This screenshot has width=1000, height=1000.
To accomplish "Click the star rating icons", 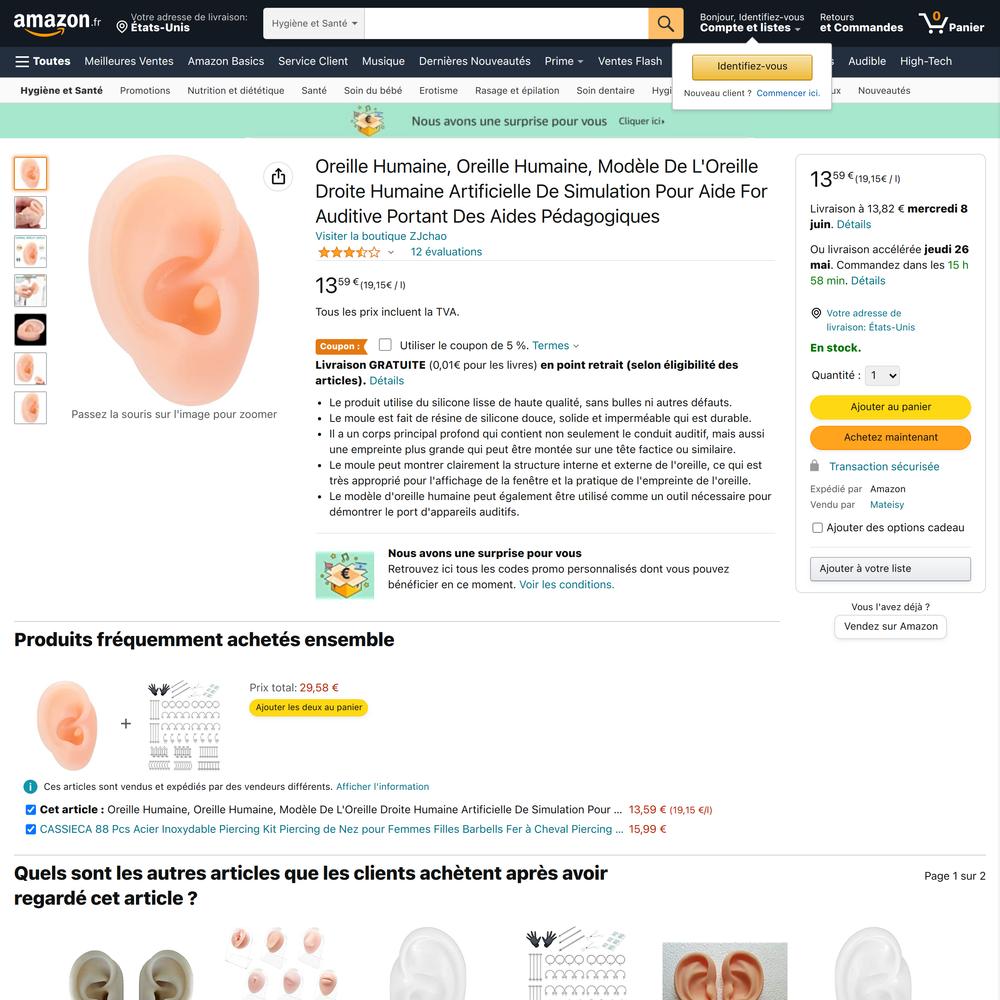I will pos(349,252).
